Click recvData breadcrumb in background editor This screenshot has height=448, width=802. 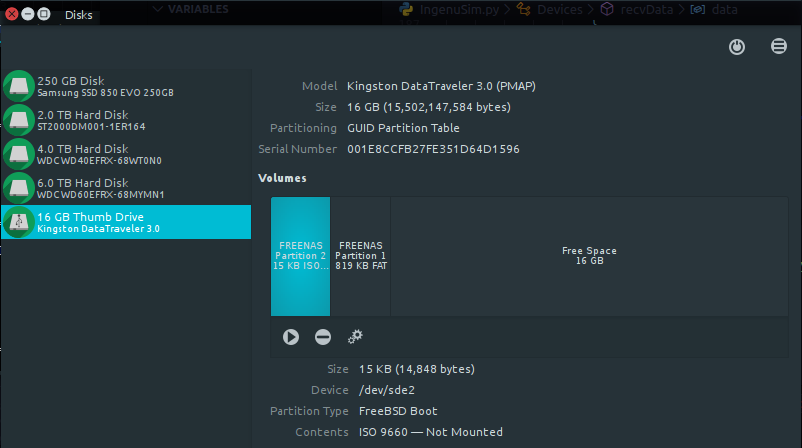click(x=647, y=9)
